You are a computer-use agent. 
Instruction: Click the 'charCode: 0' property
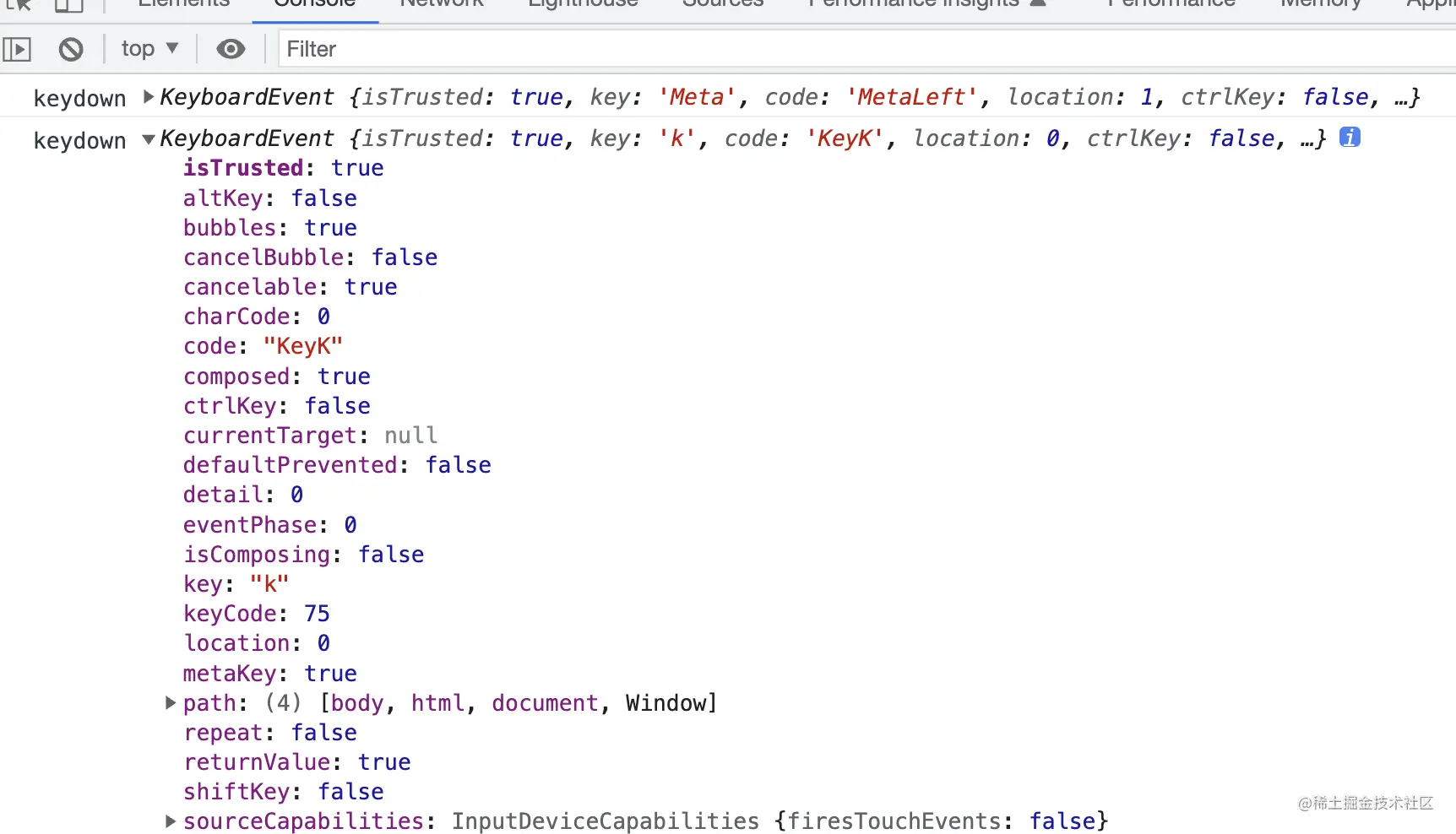[x=257, y=317]
